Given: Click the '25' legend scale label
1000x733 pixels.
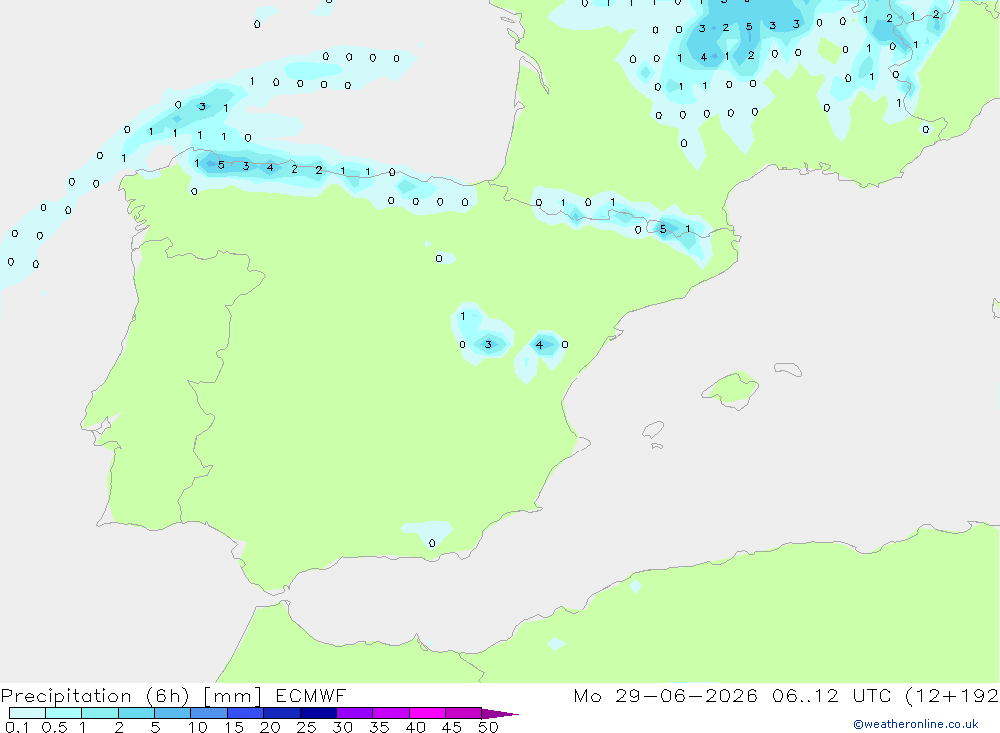Looking at the screenshot, I should click(306, 727).
